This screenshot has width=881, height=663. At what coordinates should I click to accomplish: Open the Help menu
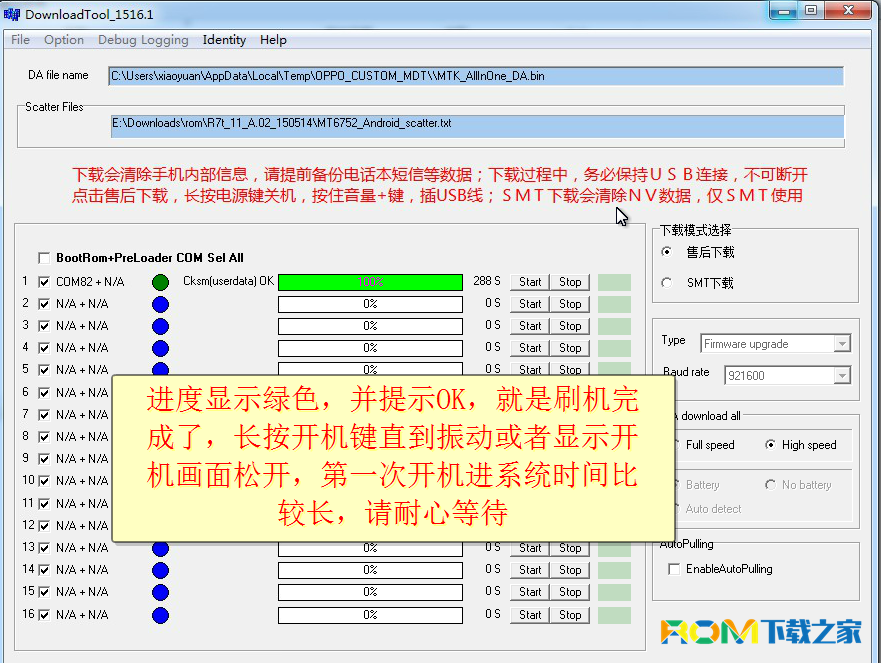[x=273, y=40]
